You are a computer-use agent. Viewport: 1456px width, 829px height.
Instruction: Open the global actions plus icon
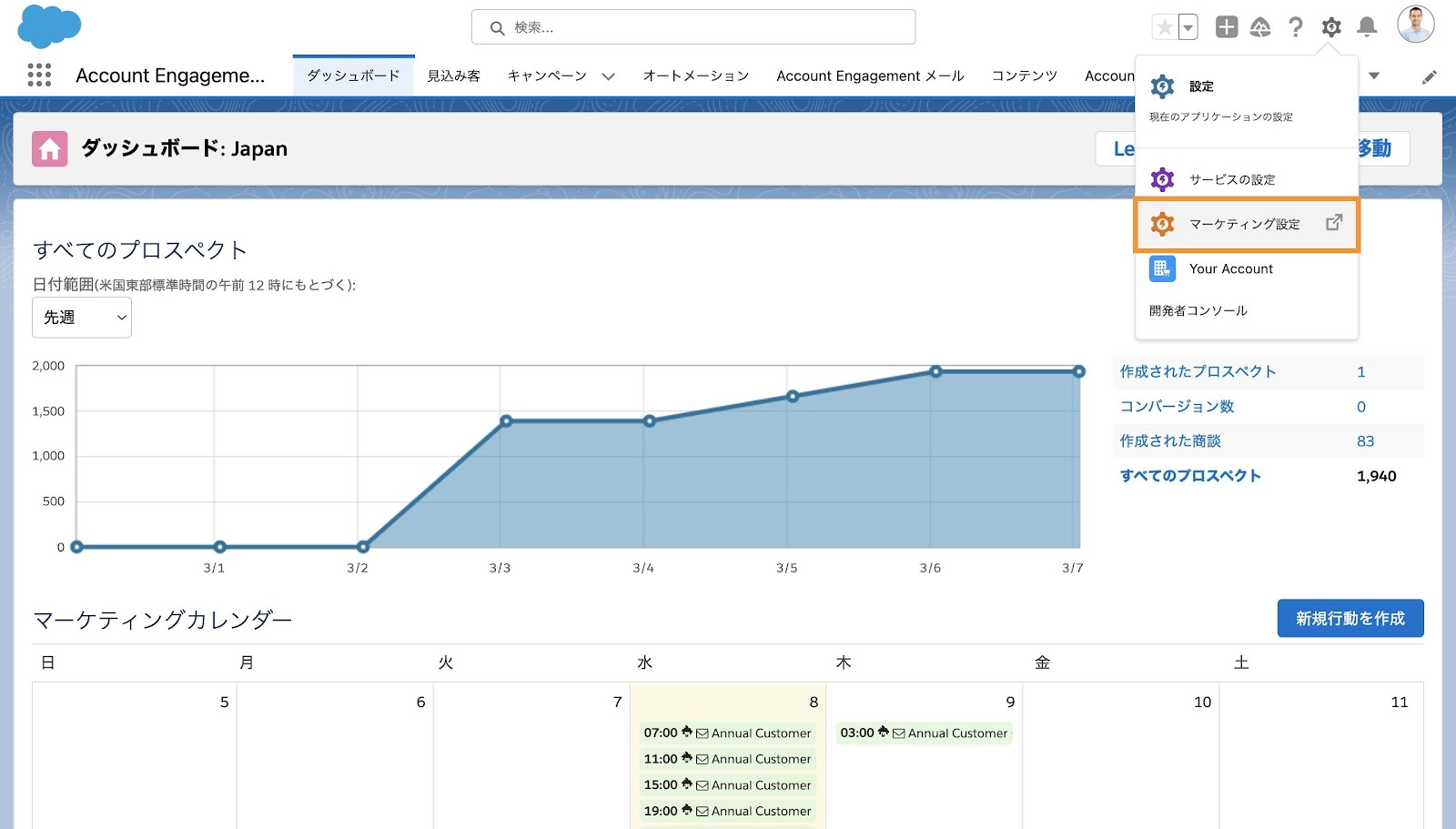(1227, 27)
